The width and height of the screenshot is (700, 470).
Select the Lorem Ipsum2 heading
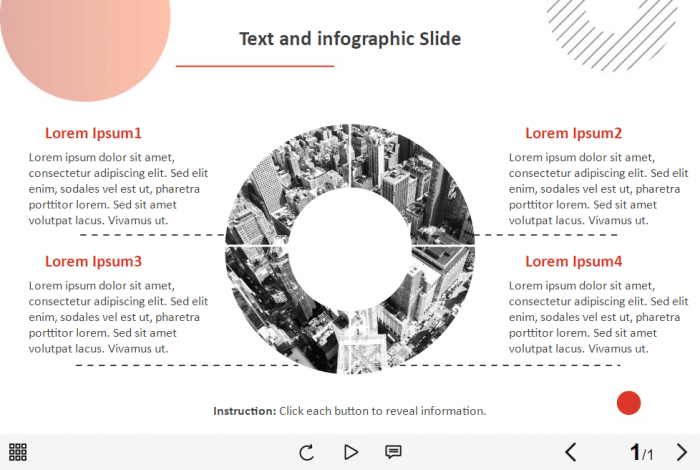click(573, 133)
